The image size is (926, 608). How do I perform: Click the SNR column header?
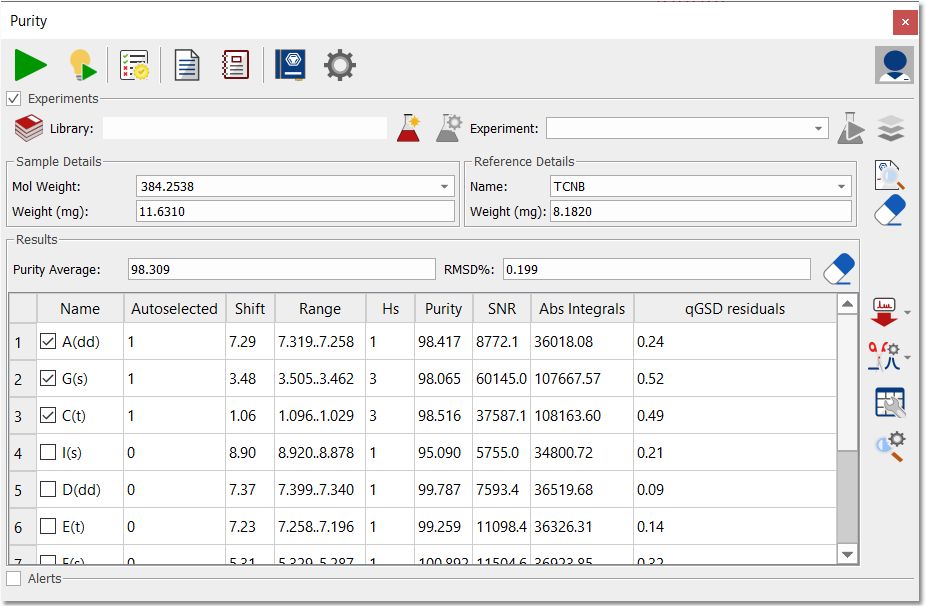(x=501, y=309)
